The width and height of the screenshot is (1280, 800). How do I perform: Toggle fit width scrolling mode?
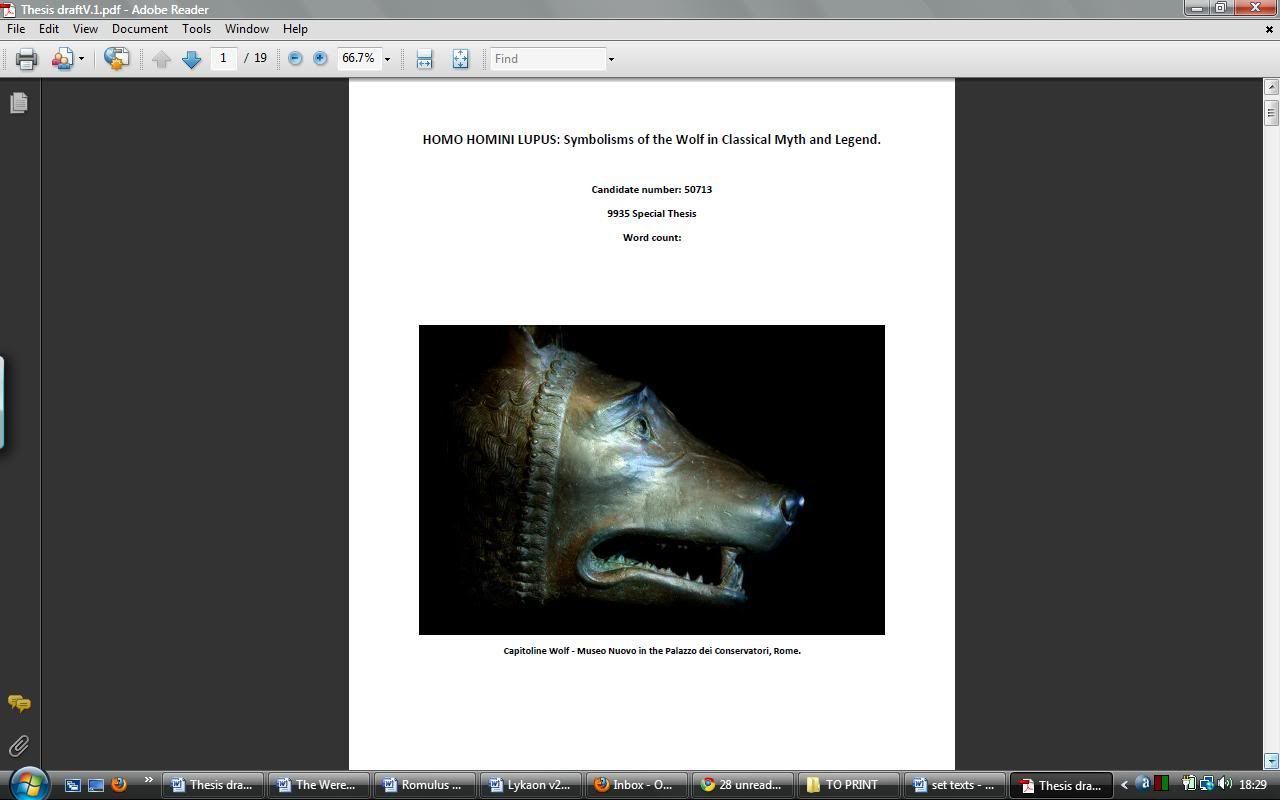tap(424, 59)
